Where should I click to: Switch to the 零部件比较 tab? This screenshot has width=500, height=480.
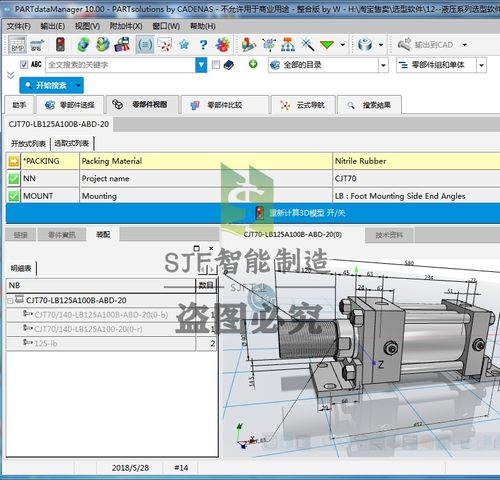pyautogui.click(x=225, y=105)
